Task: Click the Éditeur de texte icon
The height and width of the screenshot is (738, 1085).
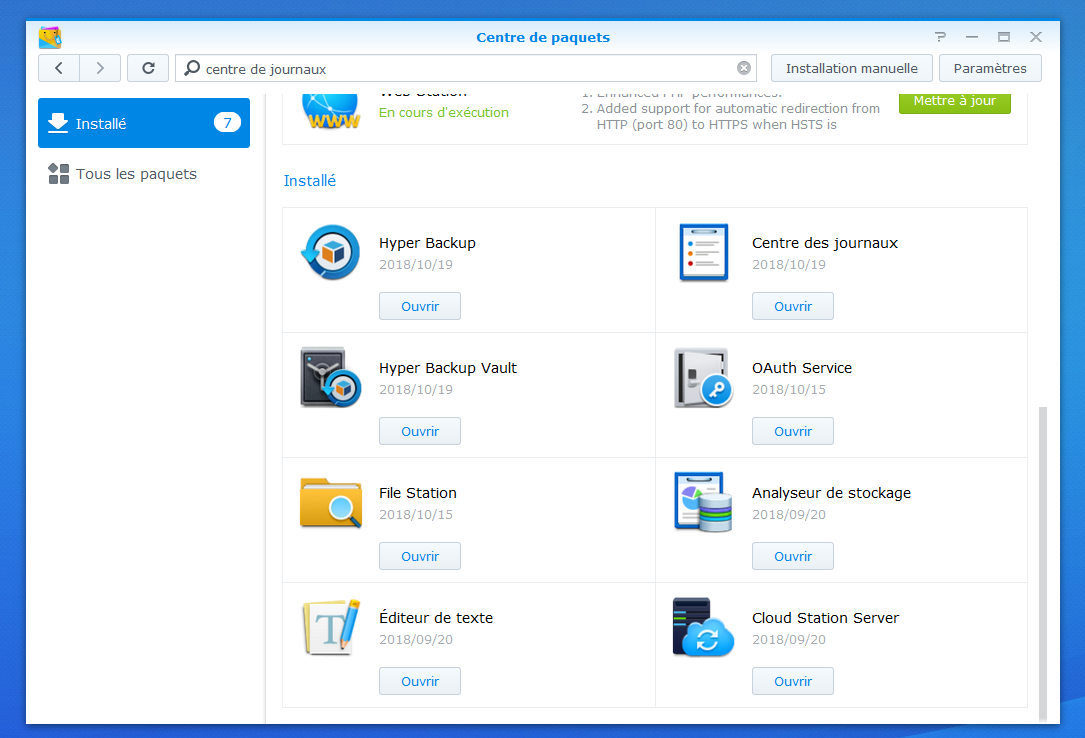Action: click(331, 627)
